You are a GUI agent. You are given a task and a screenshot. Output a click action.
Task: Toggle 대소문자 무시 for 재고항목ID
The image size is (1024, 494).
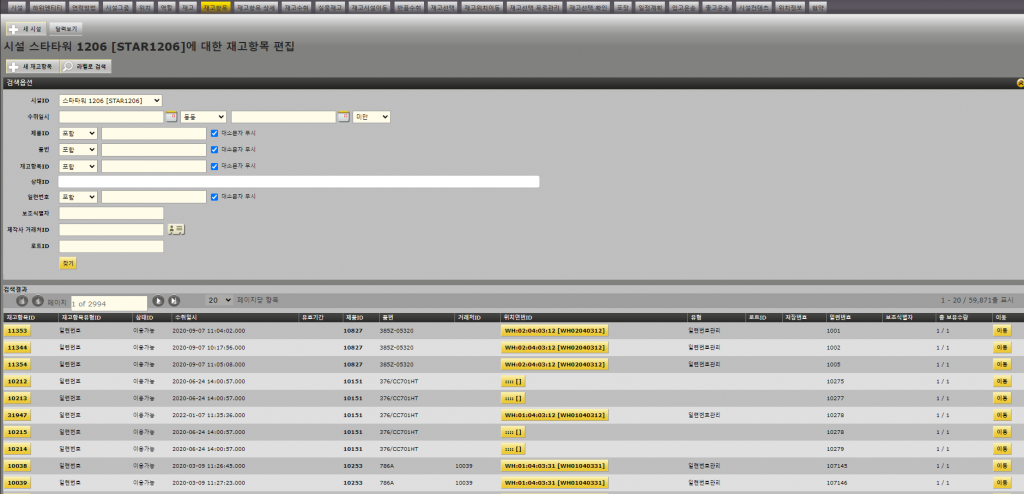214,165
